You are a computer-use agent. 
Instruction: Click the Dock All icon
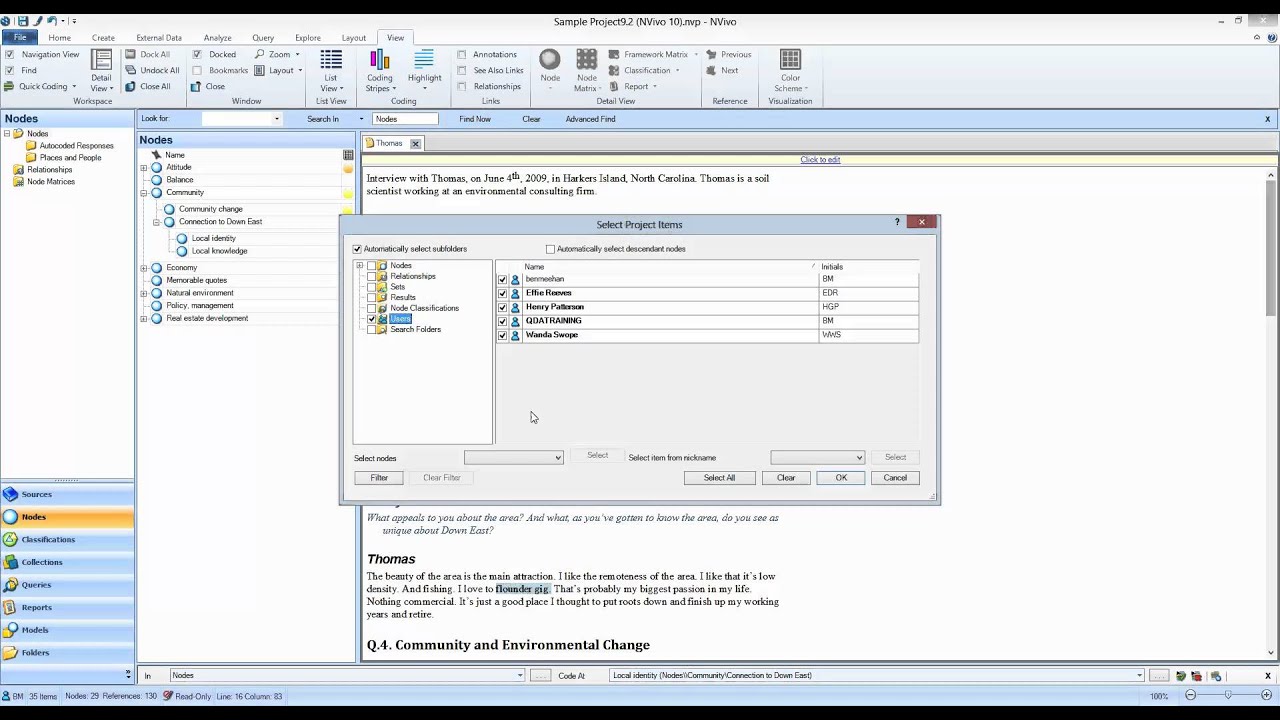pyautogui.click(x=131, y=55)
